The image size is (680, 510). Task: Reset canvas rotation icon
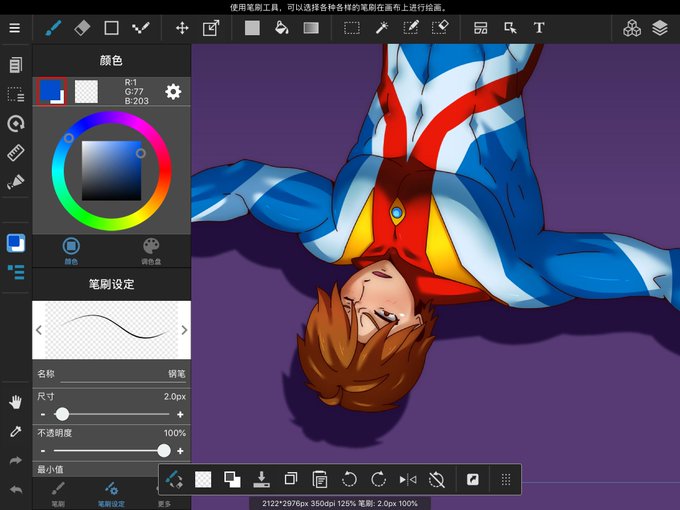[x=437, y=480]
